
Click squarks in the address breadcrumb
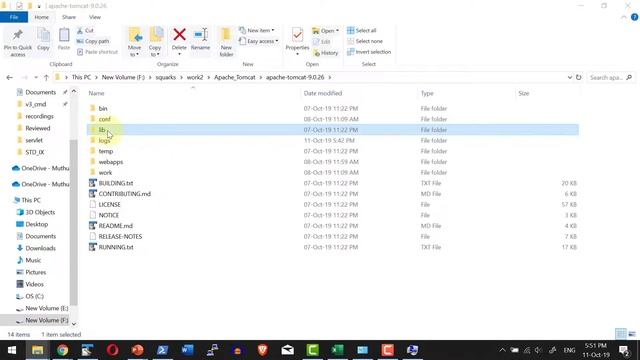pyautogui.click(x=166, y=77)
